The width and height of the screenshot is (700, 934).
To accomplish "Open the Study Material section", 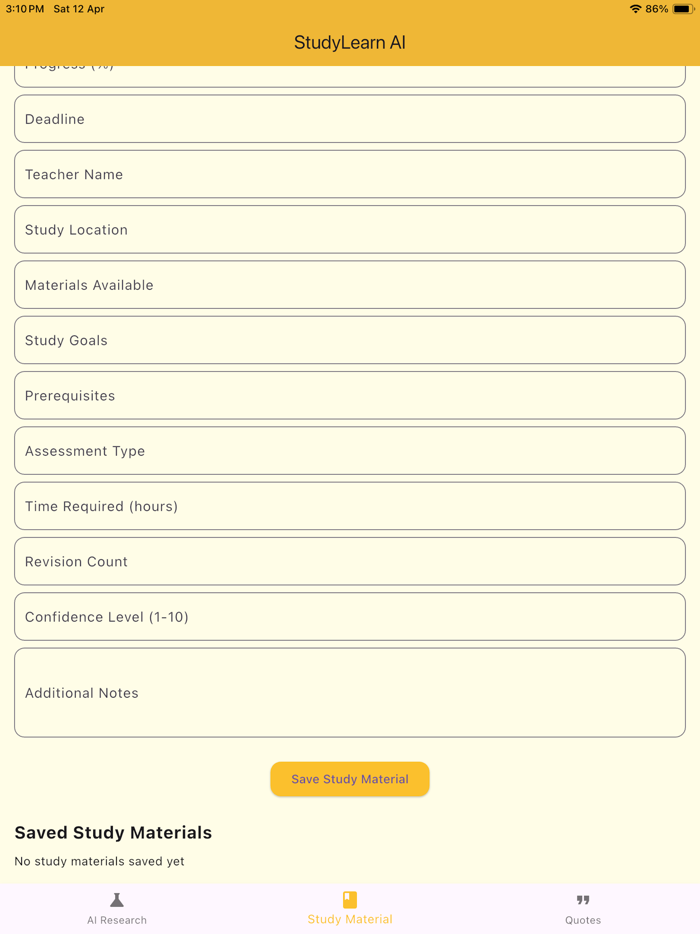I will (x=349, y=909).
